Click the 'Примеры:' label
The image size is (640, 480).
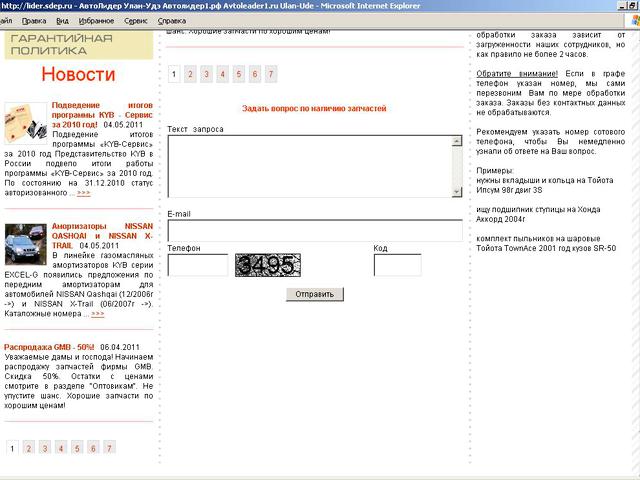coord(495,171)
